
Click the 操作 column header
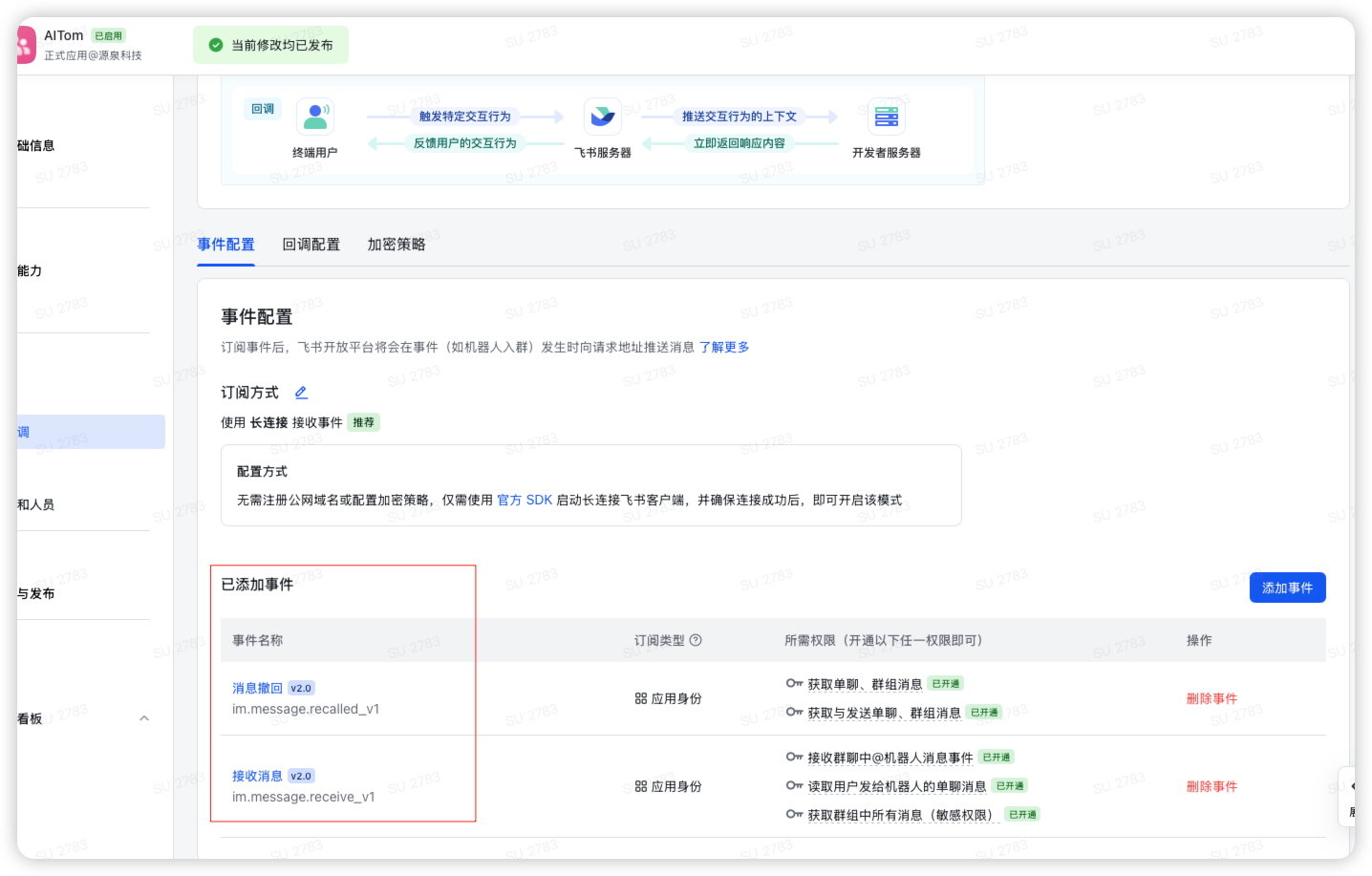coord(1199,640)
